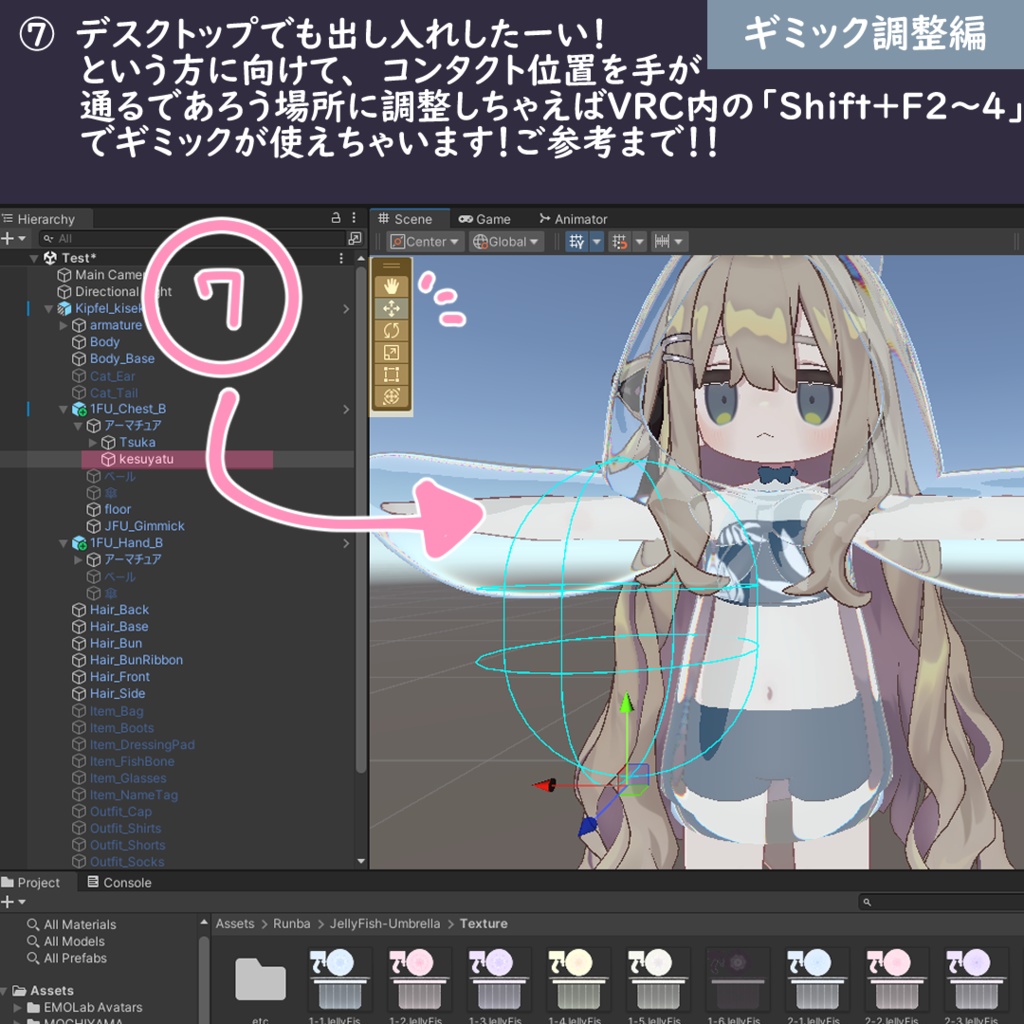Select the 1-6 JellyFis texture thumbnail
The height and width of the screenshot is (1024, 1024).
coord(737,985)
